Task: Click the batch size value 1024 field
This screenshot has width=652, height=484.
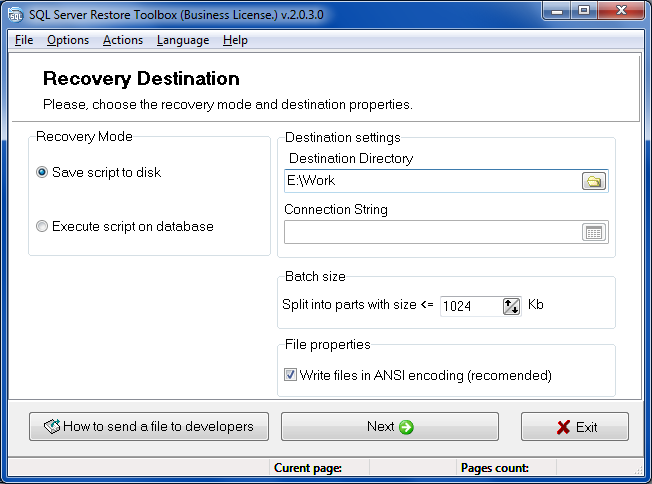Action: coord(471,306)
